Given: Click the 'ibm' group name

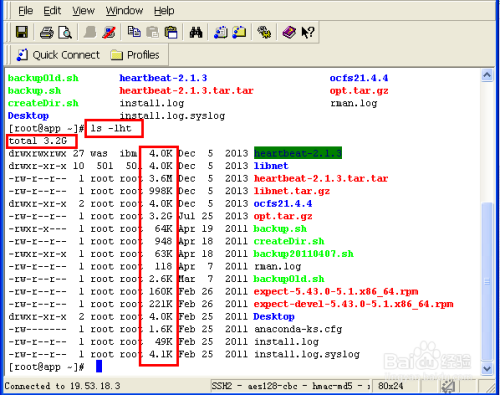Looking at the screenshot, I should coord(128,154).
